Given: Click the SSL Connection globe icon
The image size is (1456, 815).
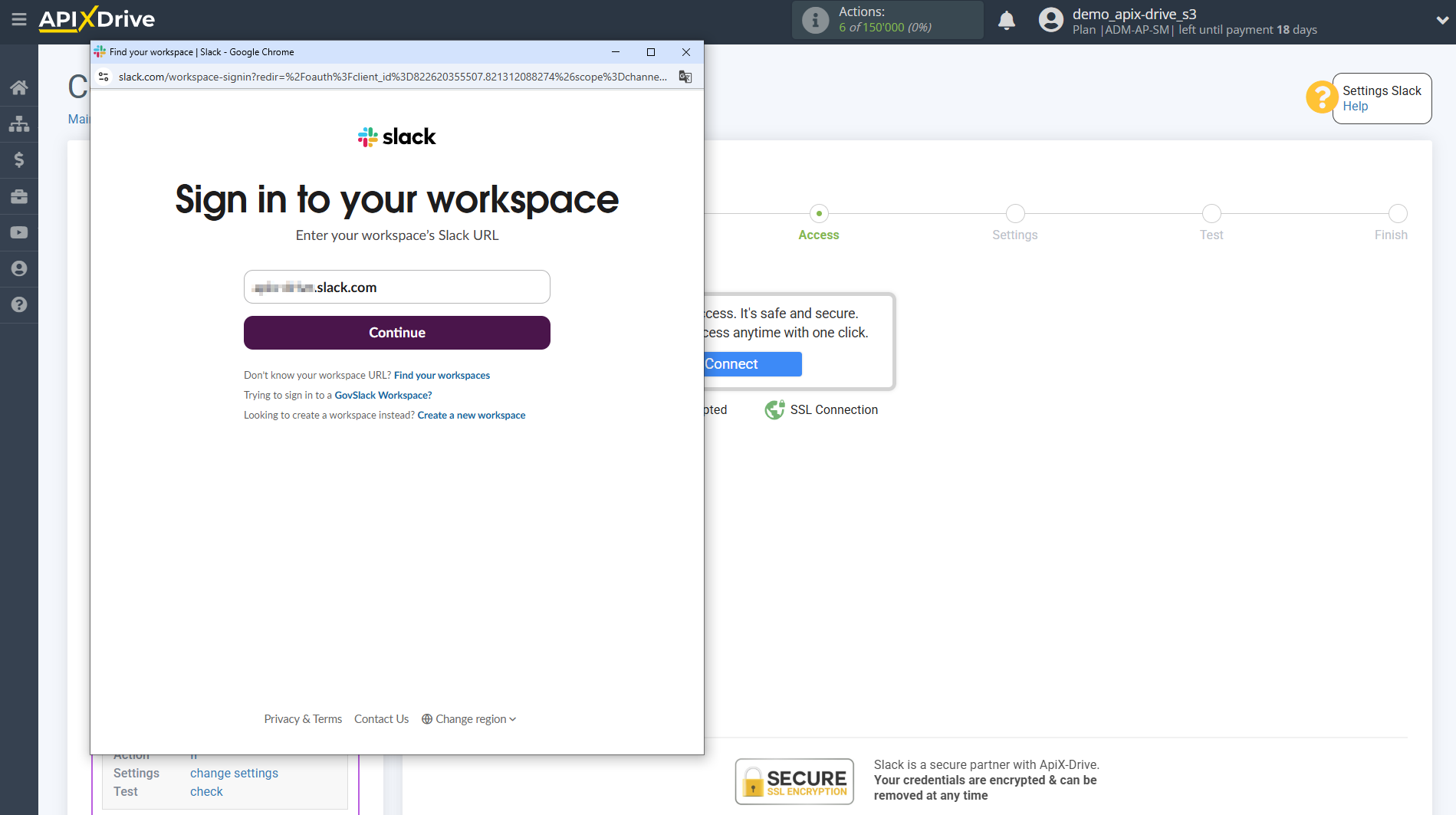Looking at the screenshot, I should coord(774,409).
